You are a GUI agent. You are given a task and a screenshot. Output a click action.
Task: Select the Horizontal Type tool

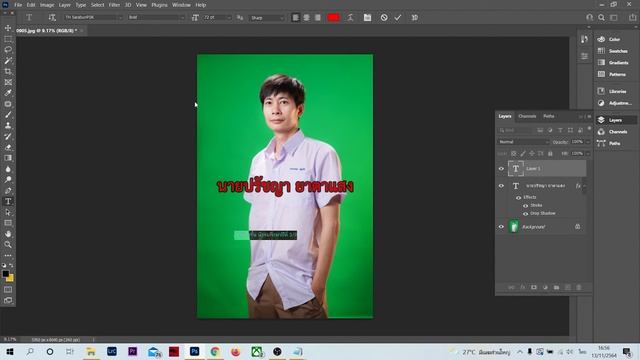coord(8,201)
